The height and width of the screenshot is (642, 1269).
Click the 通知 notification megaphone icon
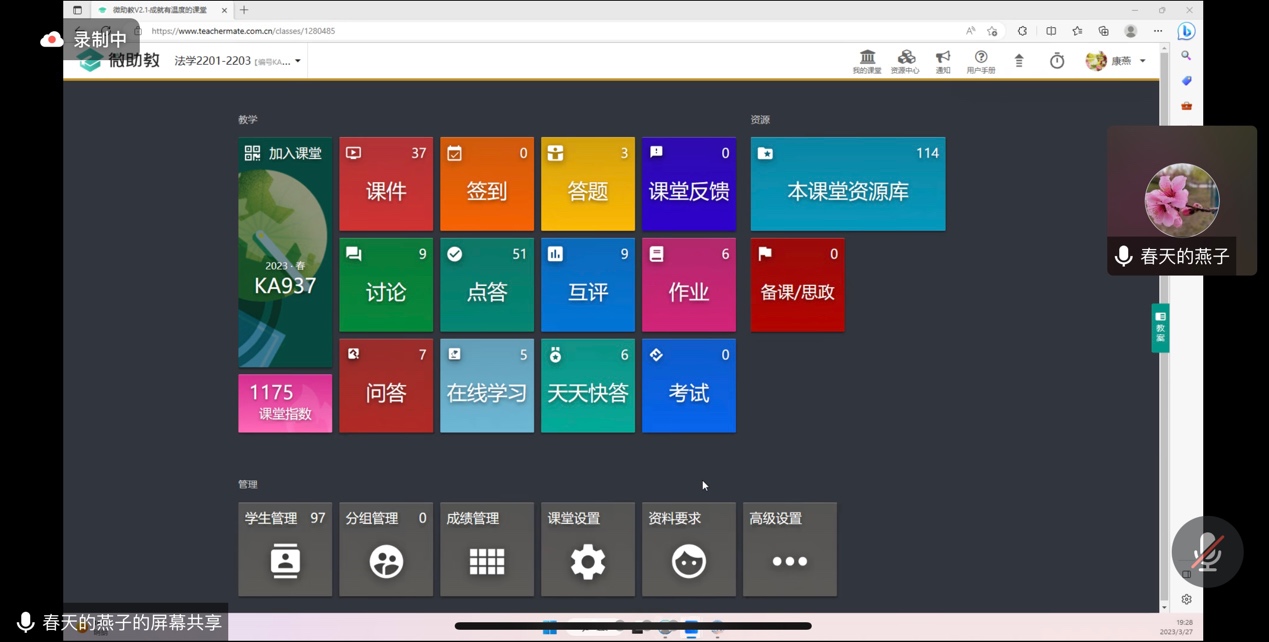(943, 61)
